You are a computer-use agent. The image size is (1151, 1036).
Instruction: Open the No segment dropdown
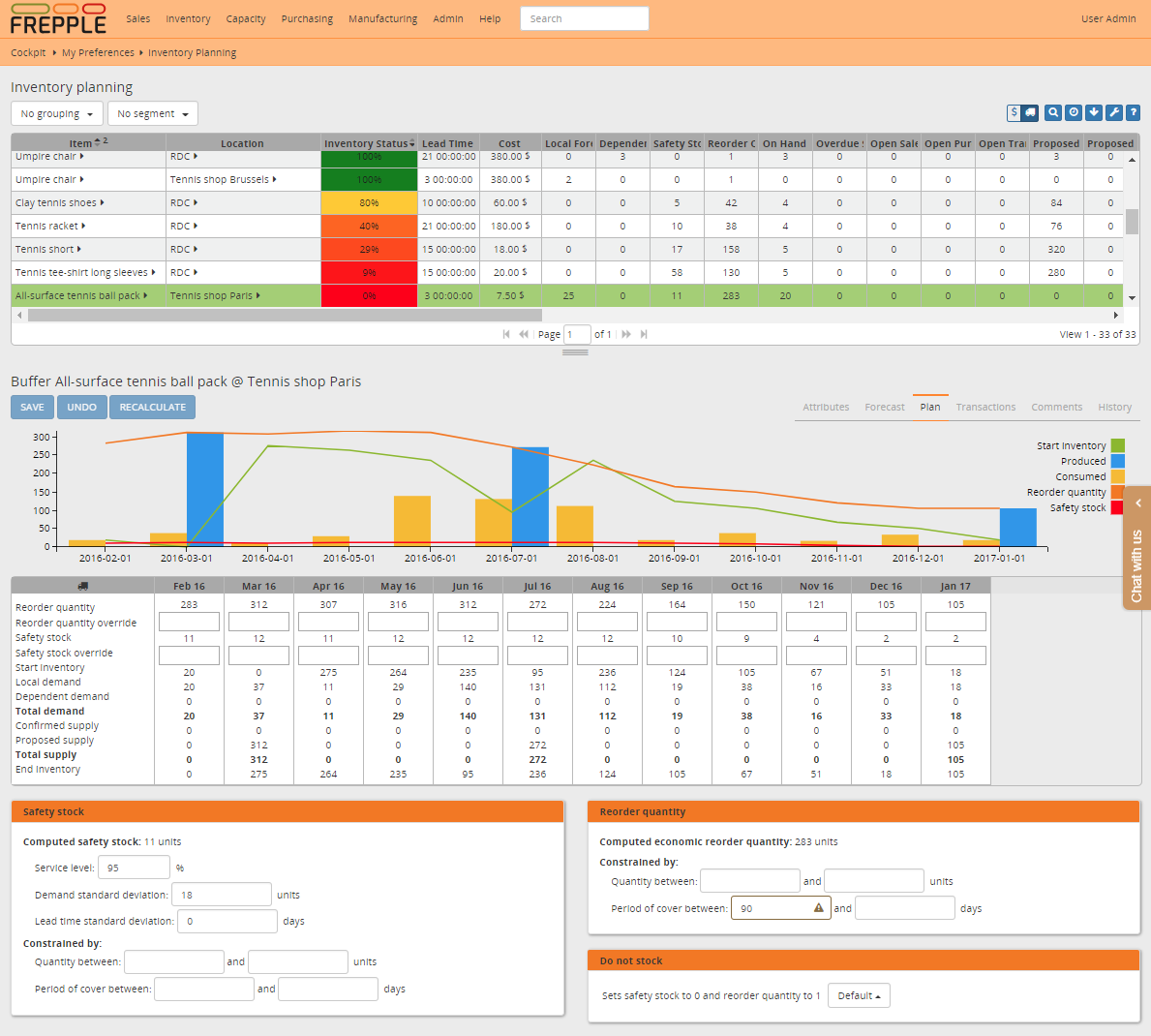click(x=152, y=114)
